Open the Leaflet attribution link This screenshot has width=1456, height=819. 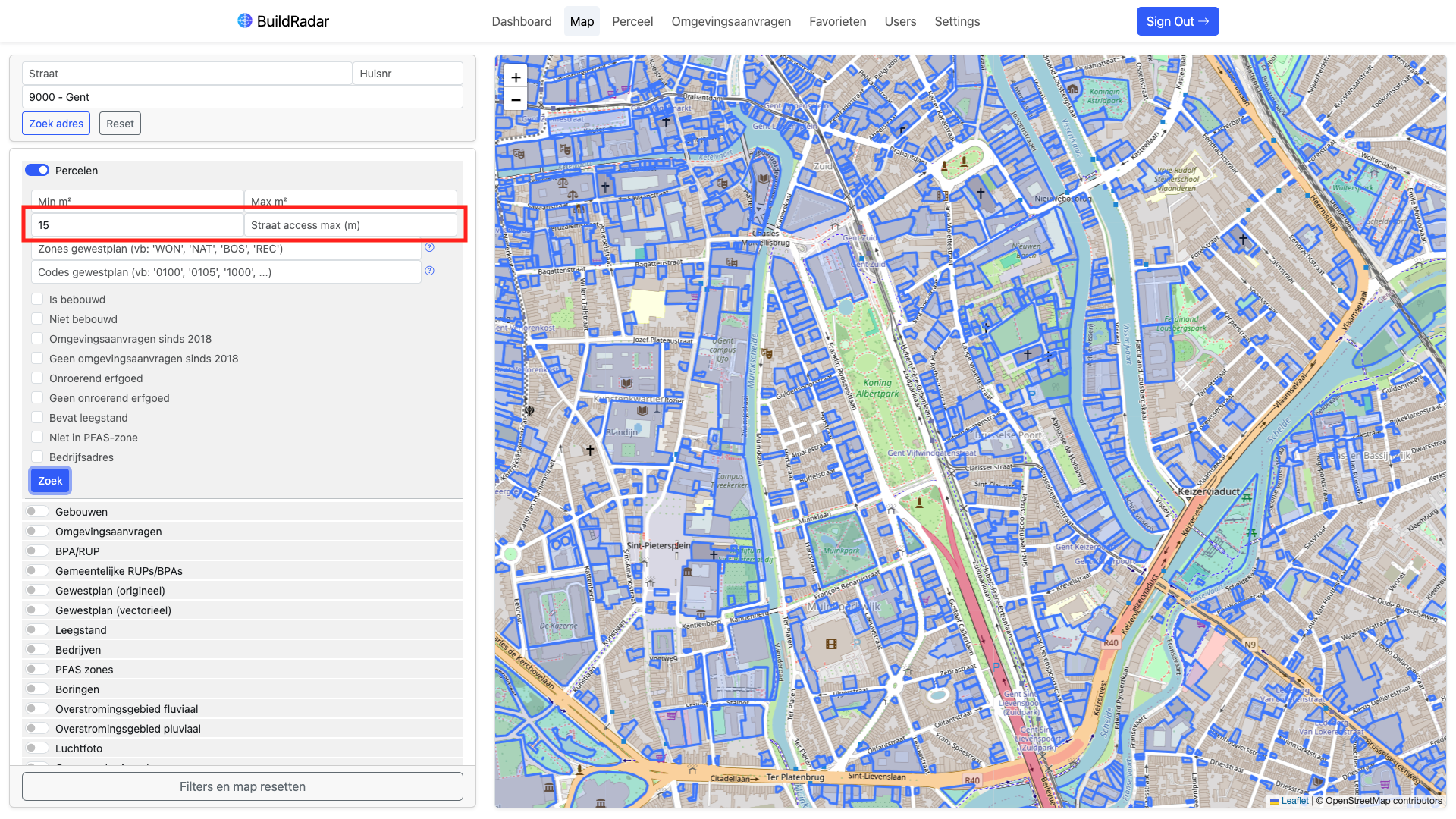coord(1294,801)
